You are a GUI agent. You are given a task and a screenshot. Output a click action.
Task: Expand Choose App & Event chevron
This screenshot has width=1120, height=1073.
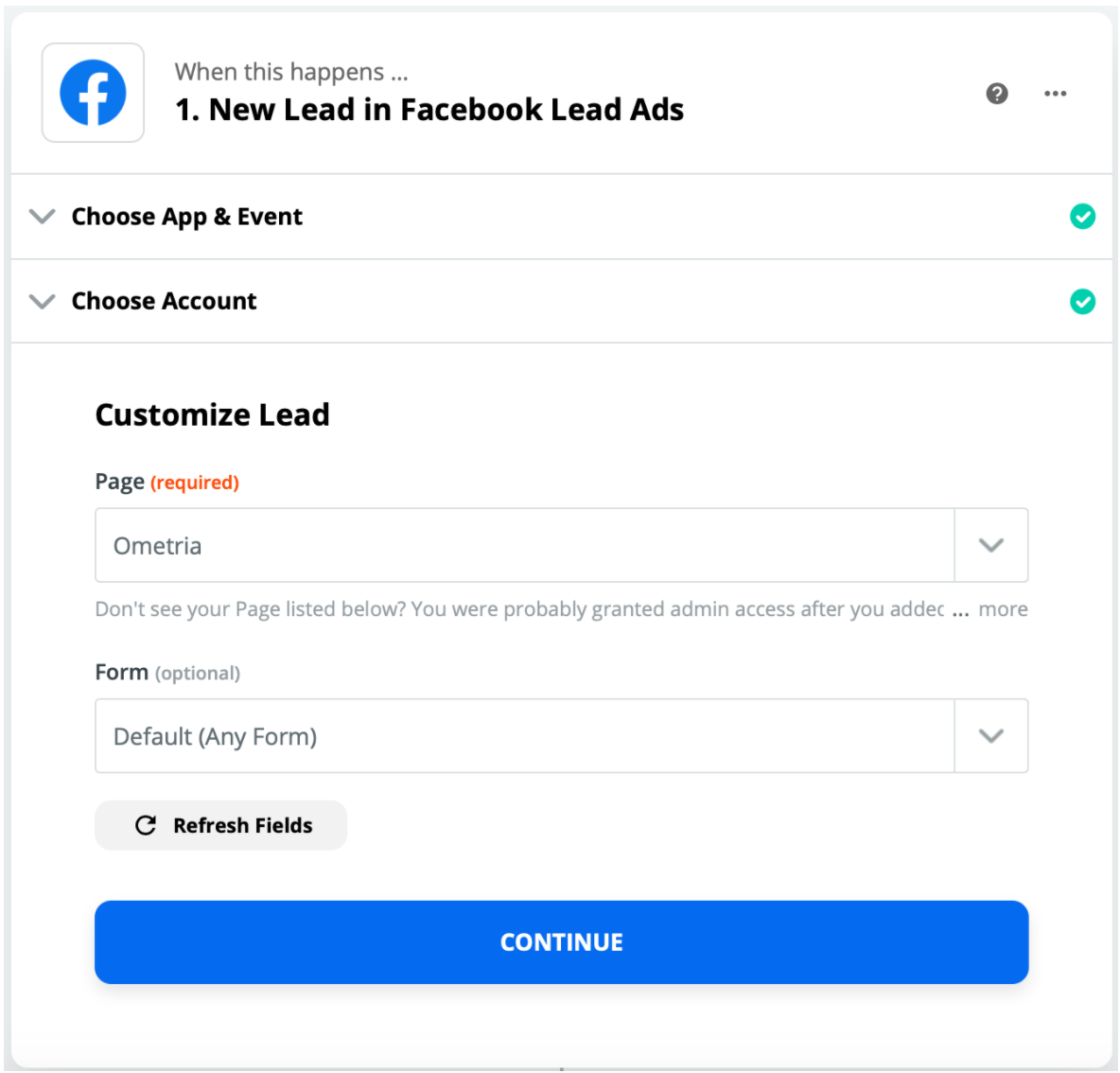point(43,216)
